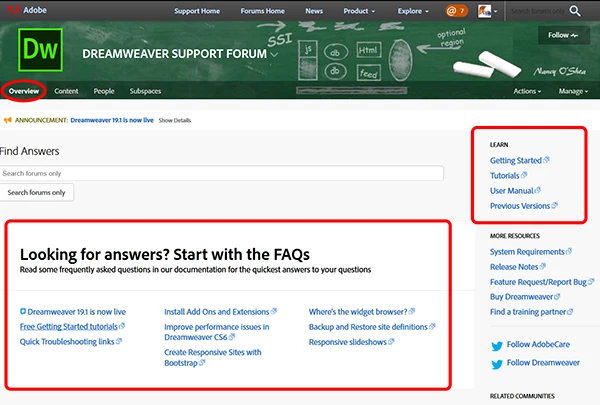Open the System Requirements link
Image resolution: width=600 pixels, height=405 pixels.
pyautogui.click(x=527, y=251)
